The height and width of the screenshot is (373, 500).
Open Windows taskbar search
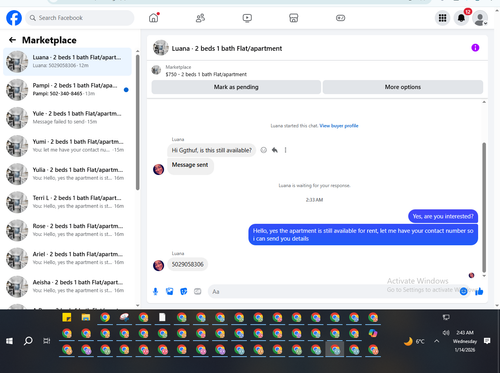tap(28, 341)
